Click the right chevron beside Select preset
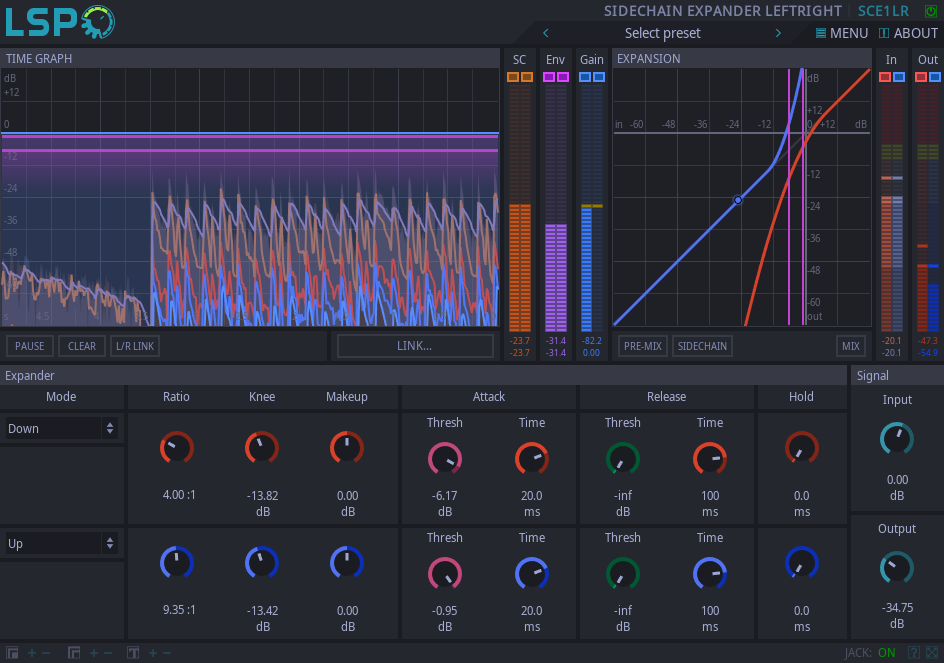 point(778,32)
